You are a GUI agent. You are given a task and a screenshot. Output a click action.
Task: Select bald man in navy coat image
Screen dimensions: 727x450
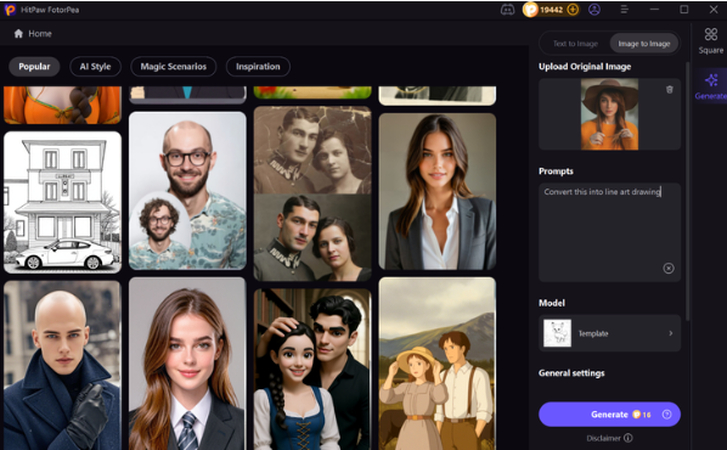(63, 365)
